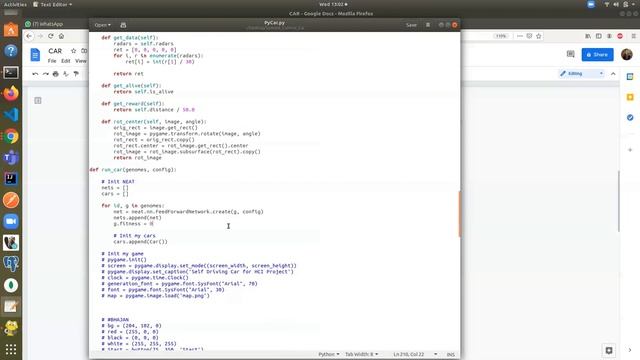Open the volume indicator in top bar
640x360 pixels.
616,4
